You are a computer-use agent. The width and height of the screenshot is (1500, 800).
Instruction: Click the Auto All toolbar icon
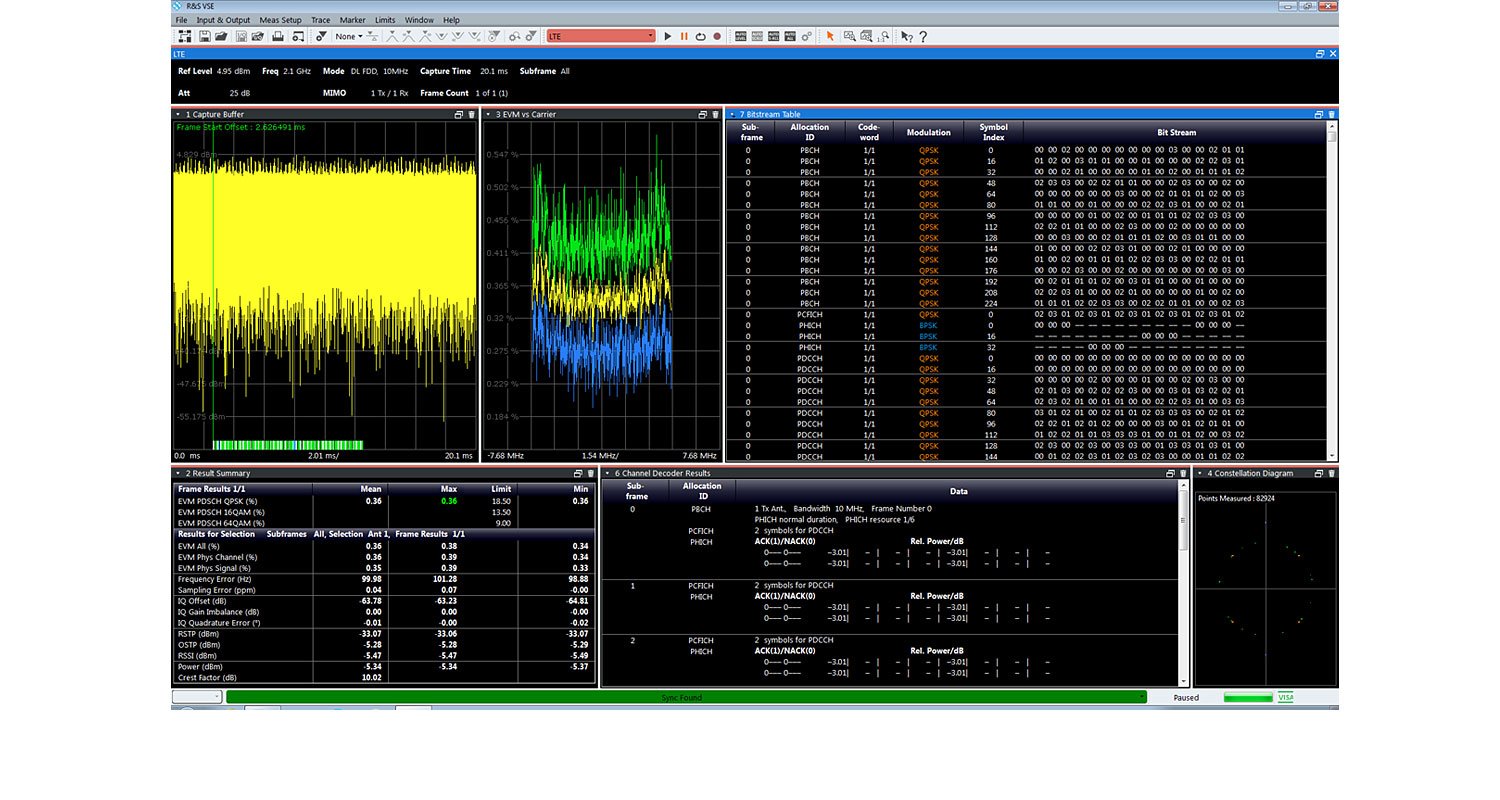790,36
